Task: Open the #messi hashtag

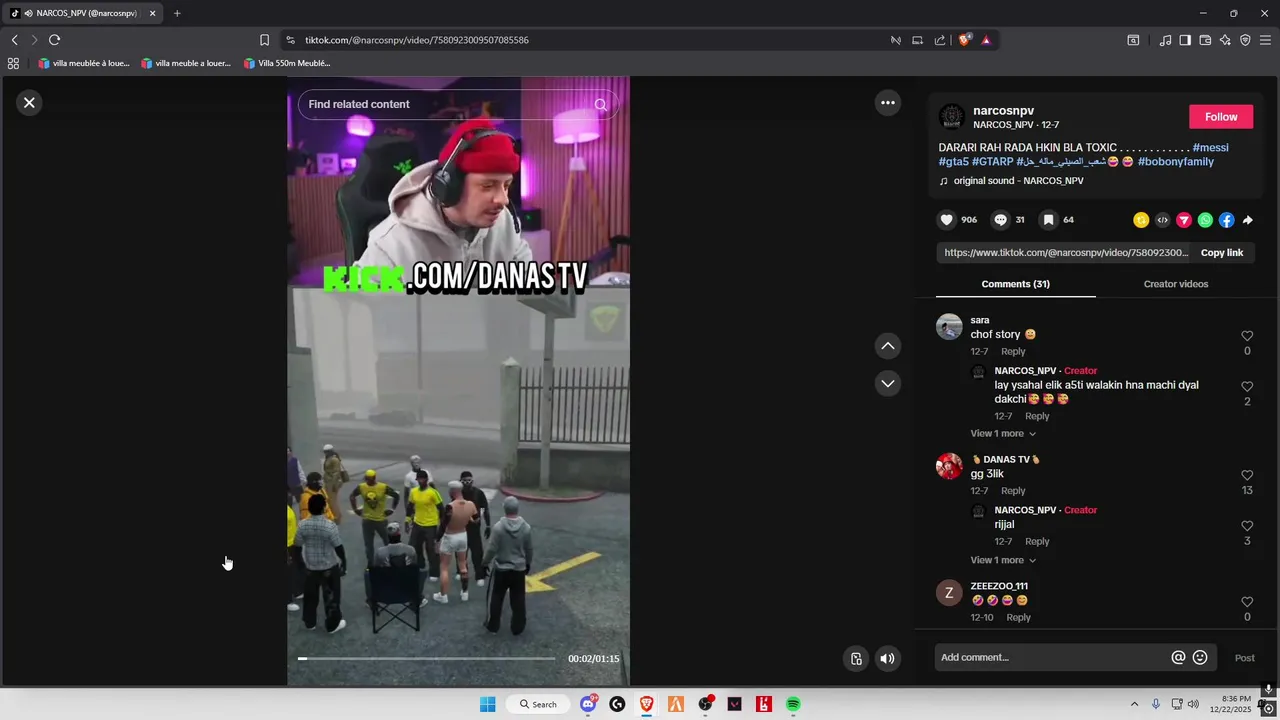Action: [x=1210, y=148]
